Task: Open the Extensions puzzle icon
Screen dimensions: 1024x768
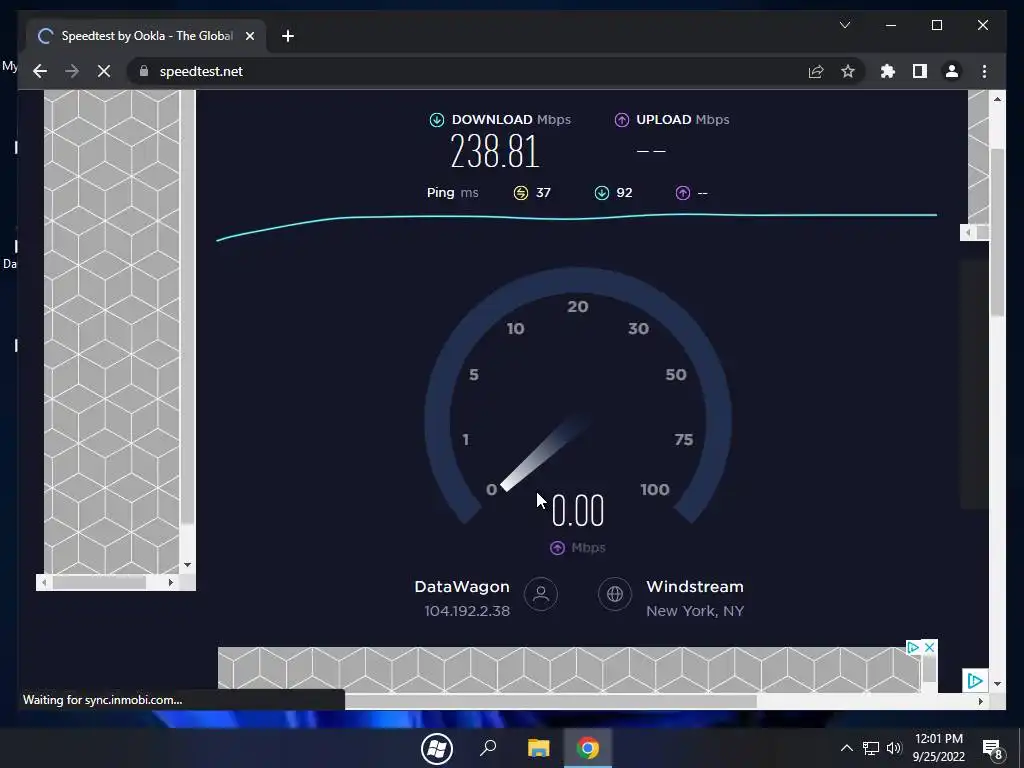Action: click(x=888, y=71)
